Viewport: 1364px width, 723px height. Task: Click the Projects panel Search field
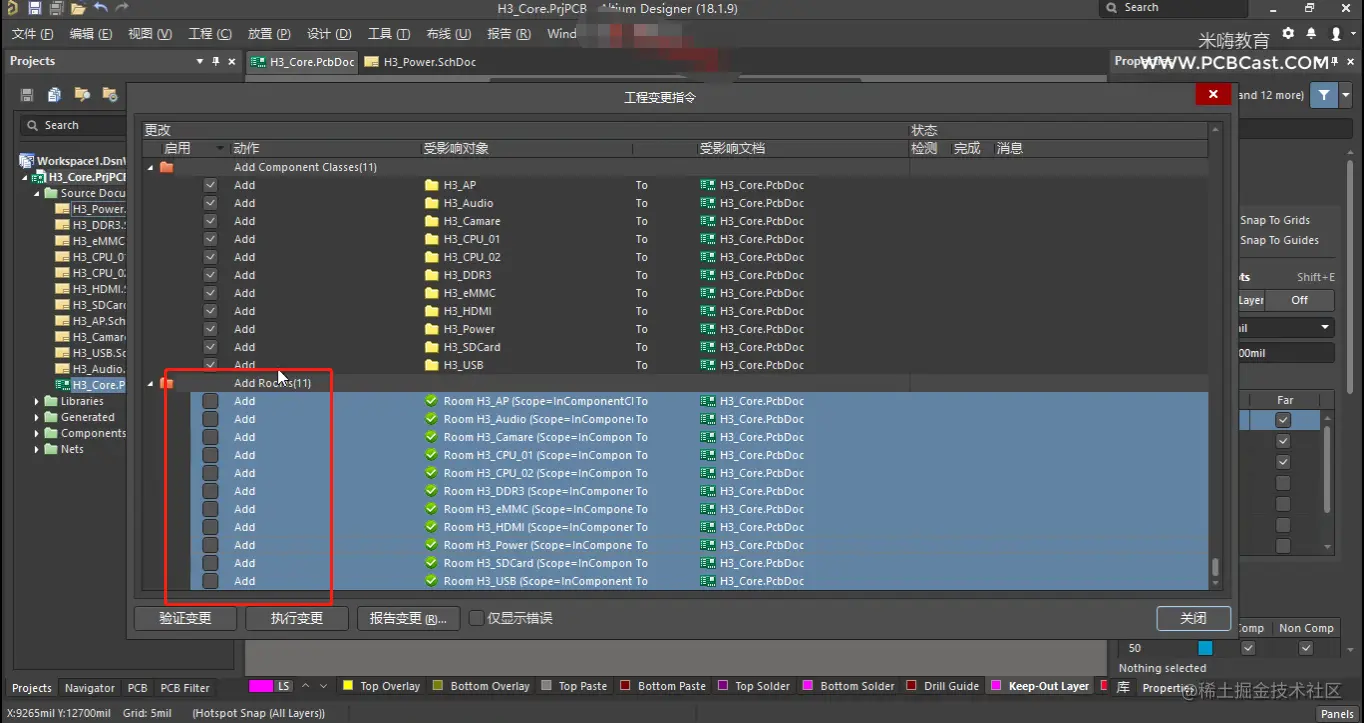(72, 125)
